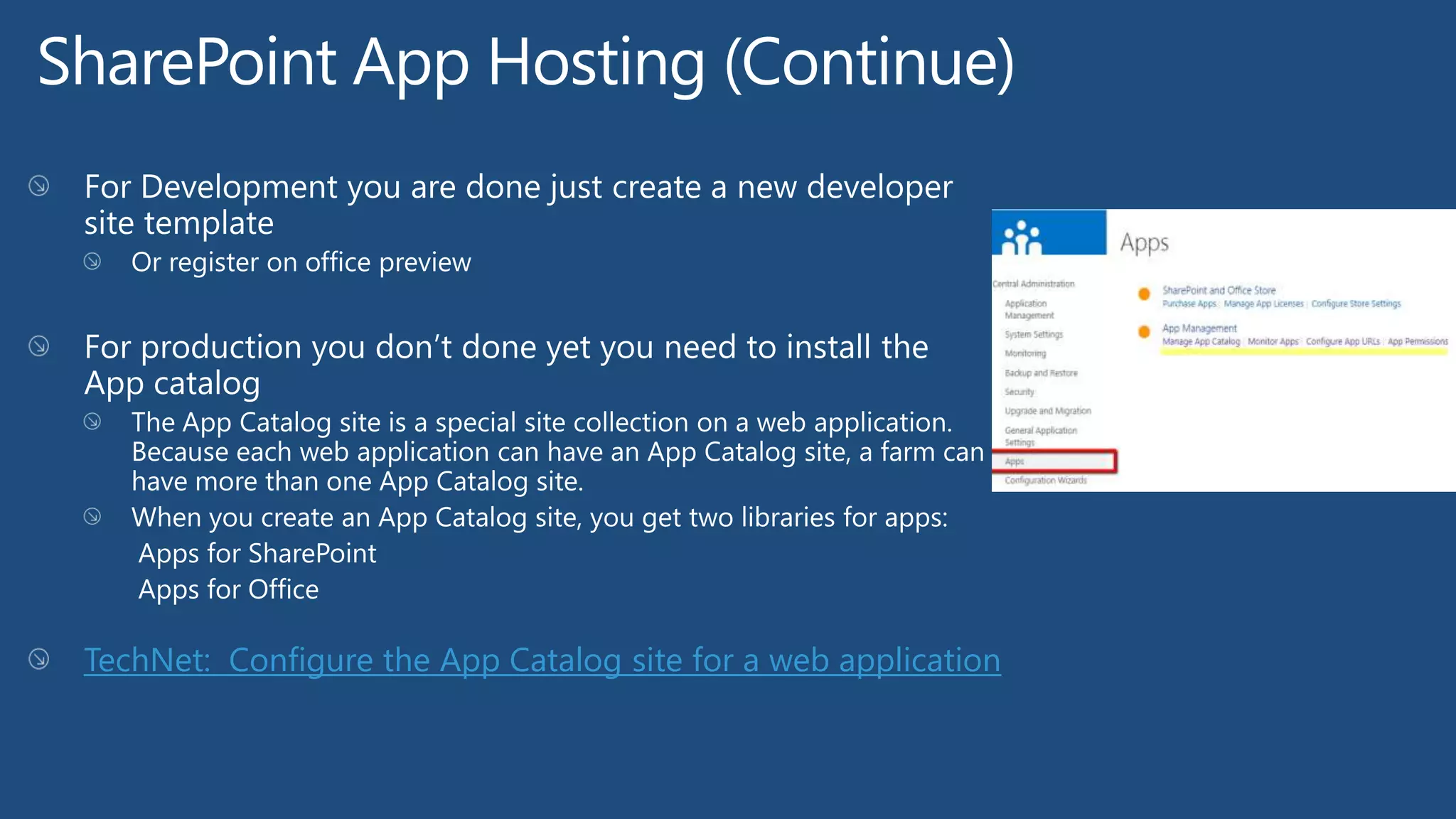
Task: Open Backup and Restore navigation item
Action: 1041,373
